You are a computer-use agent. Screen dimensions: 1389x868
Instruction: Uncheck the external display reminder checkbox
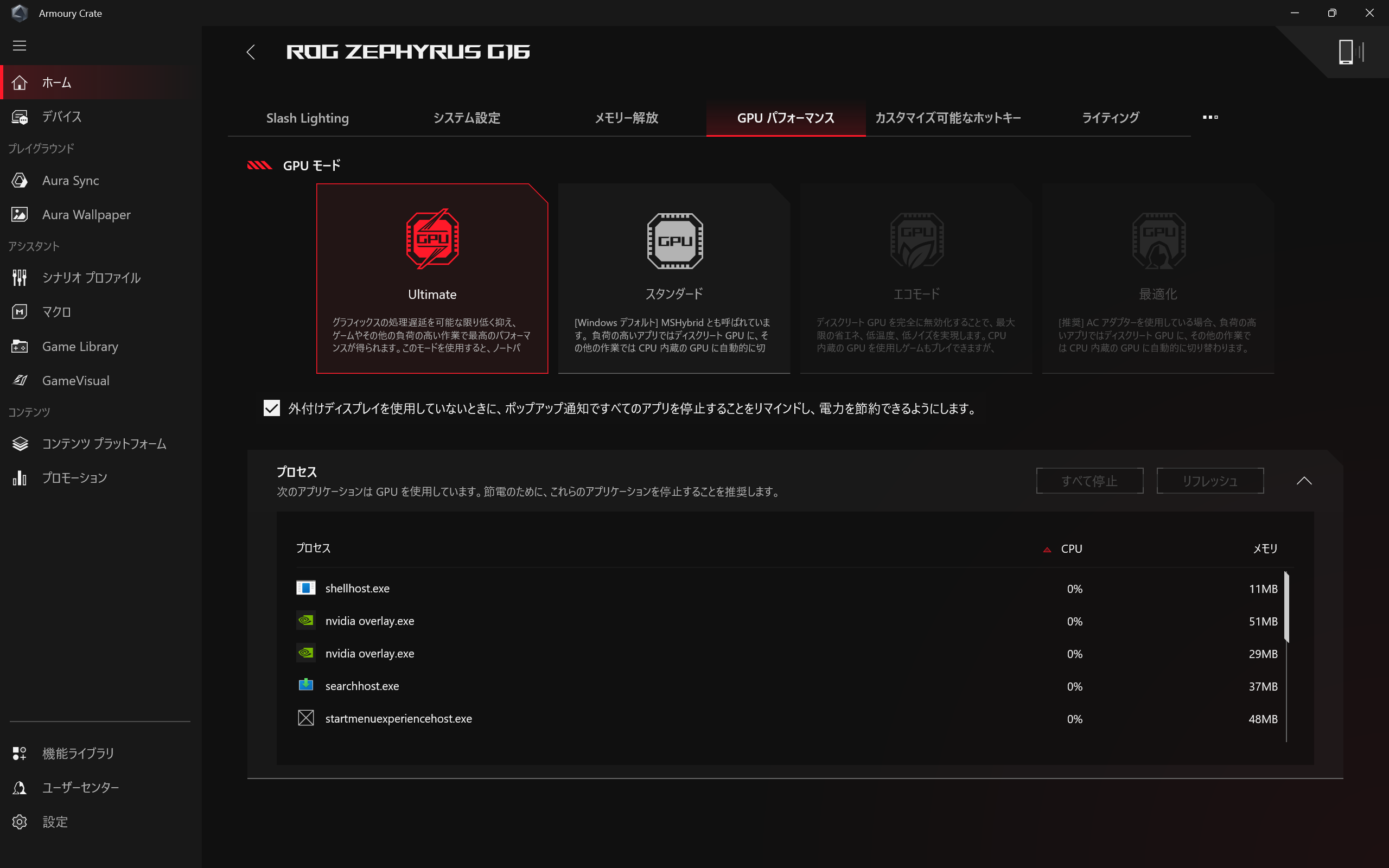(271, 408)
